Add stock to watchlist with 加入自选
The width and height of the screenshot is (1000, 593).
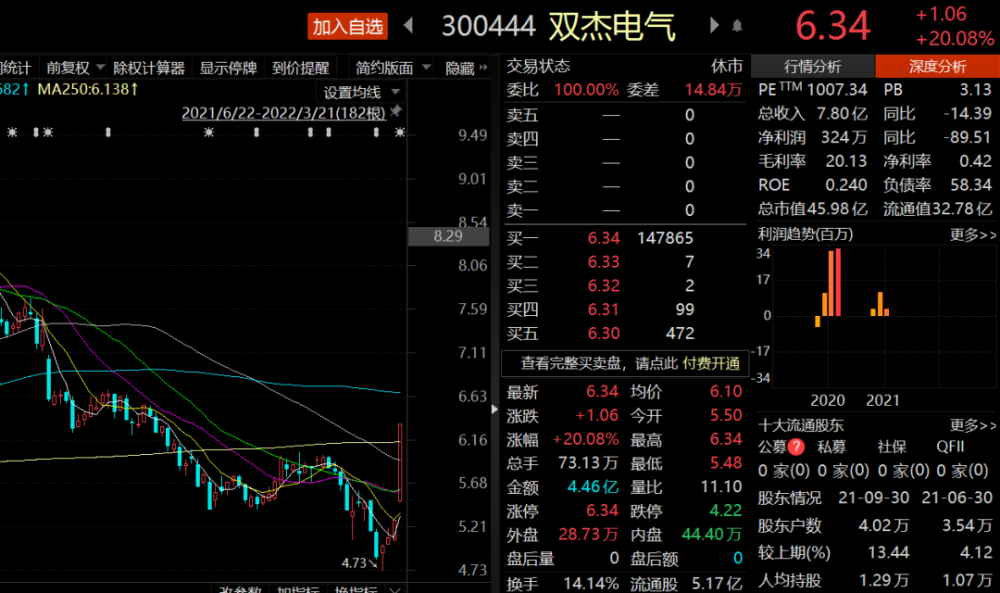point(348,27)
